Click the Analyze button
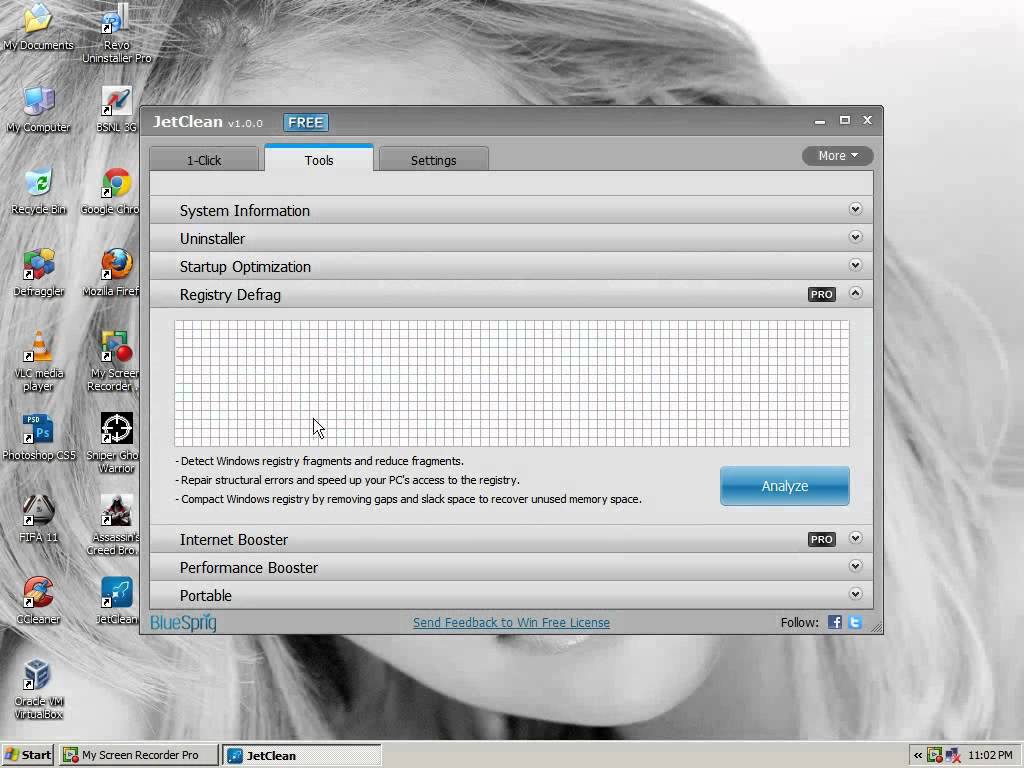Screen dimensions: 1024x768 (784, 486)
